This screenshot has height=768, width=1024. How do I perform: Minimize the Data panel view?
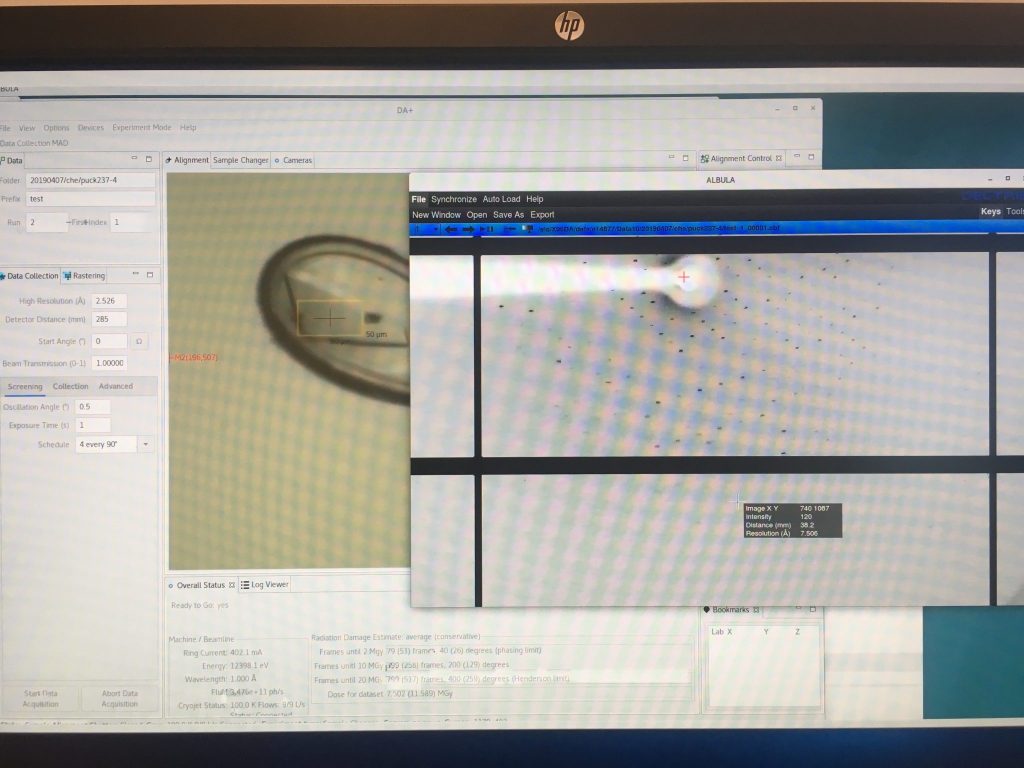click(134, 159)
